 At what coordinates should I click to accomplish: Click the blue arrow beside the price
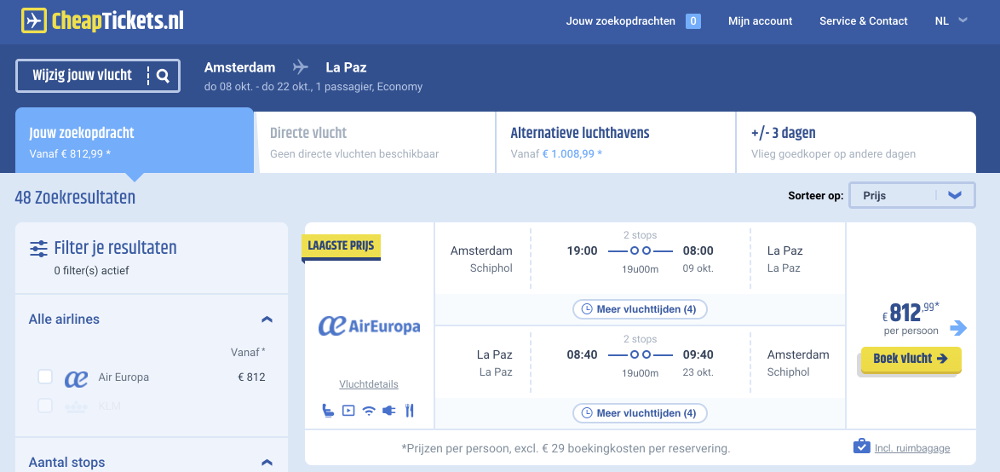(958, 328)
